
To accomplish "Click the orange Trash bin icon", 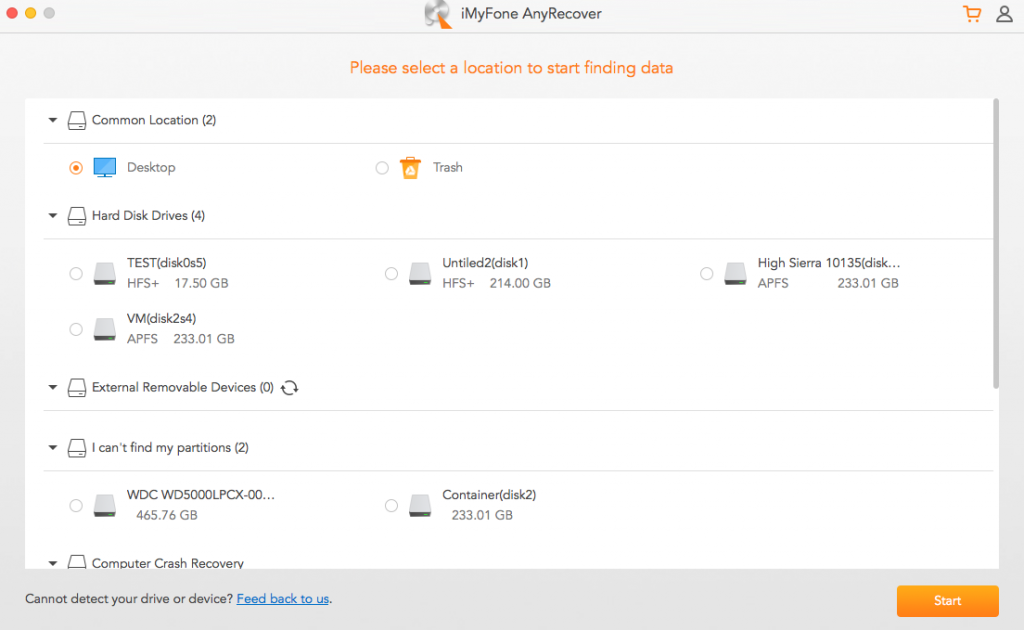I will click(410, 168).
